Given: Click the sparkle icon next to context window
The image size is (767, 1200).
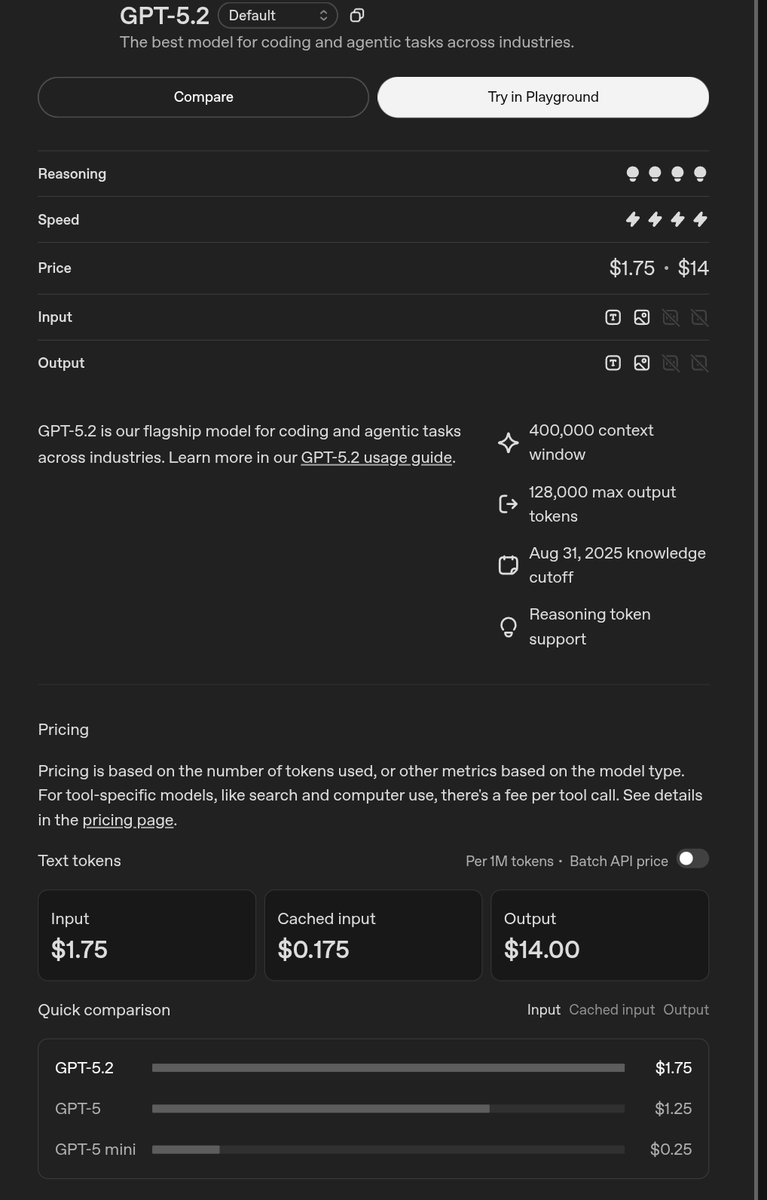Looking at the screenshot, I should point(508,442).
